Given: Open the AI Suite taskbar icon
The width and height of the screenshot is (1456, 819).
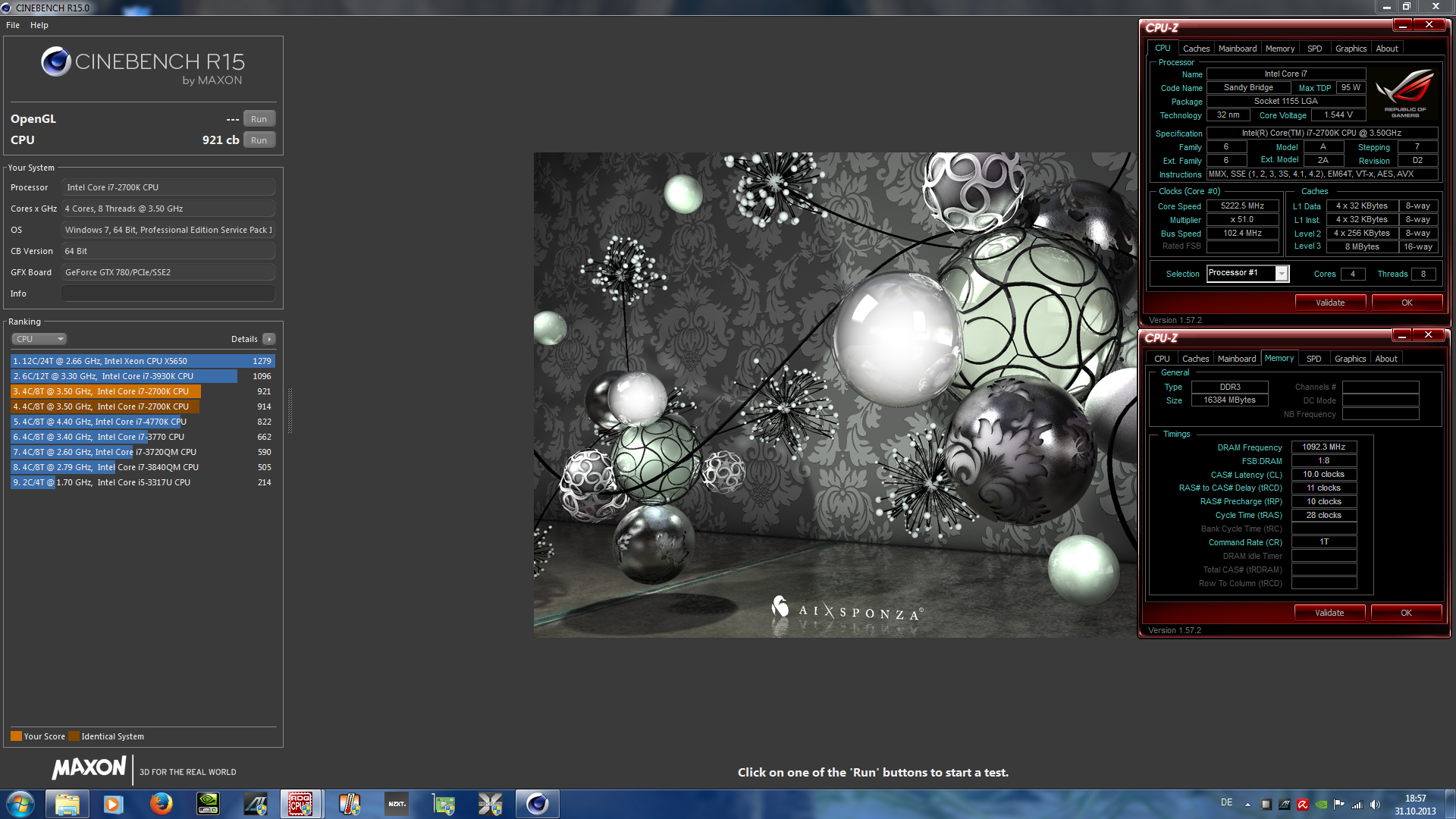Looking at the screenshot, I should (x=255, y=804).
